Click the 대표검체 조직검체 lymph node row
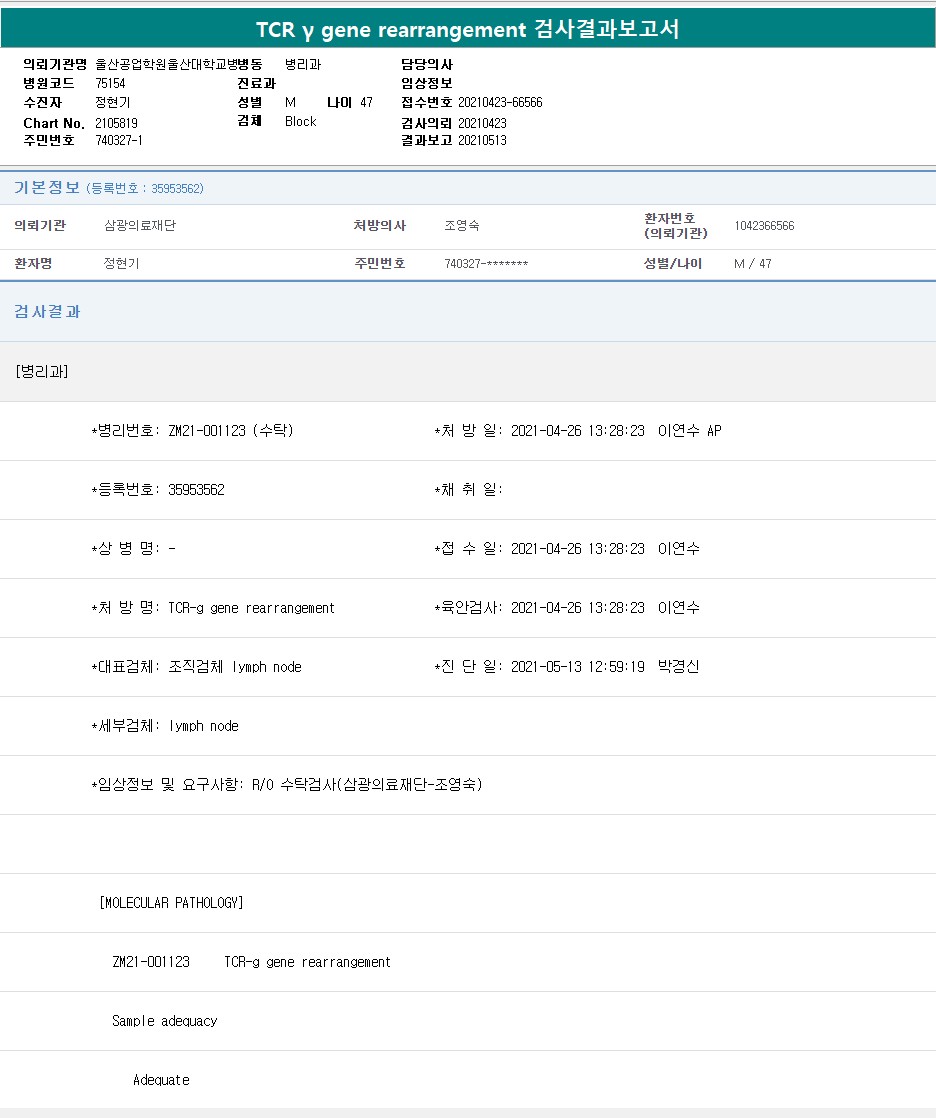 pyautogui.click(x=196, y=667)
